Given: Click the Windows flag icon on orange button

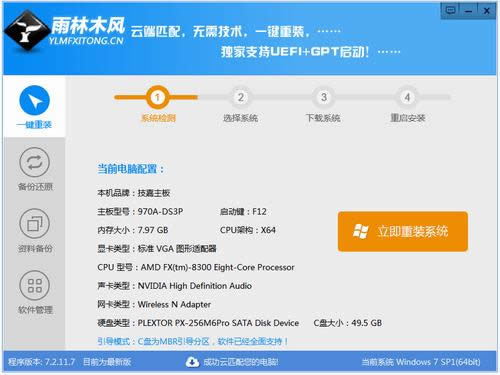Looking at the screenshot, I should [x=361, y=231].
